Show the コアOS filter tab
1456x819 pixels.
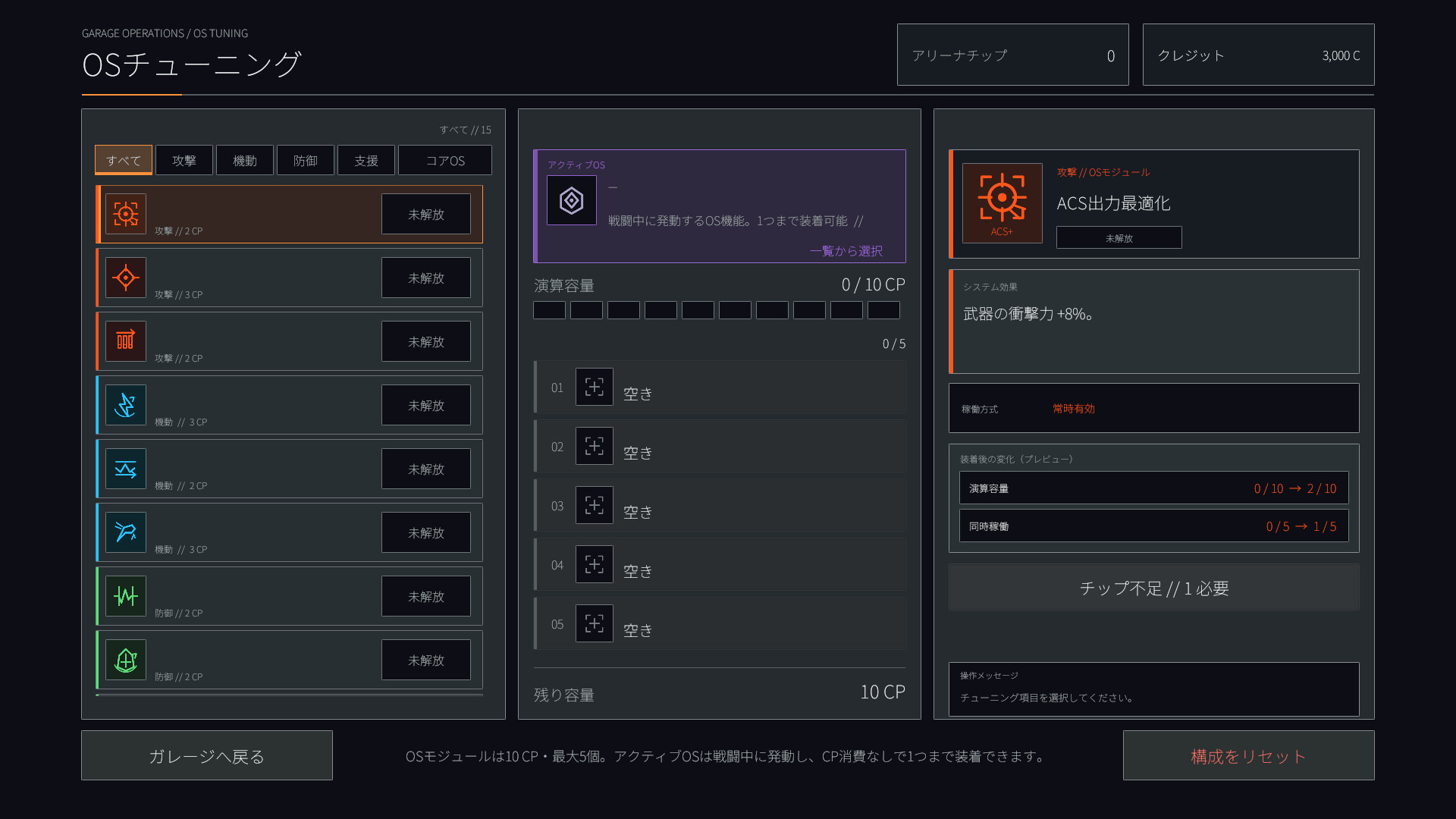tap(445, 160)
